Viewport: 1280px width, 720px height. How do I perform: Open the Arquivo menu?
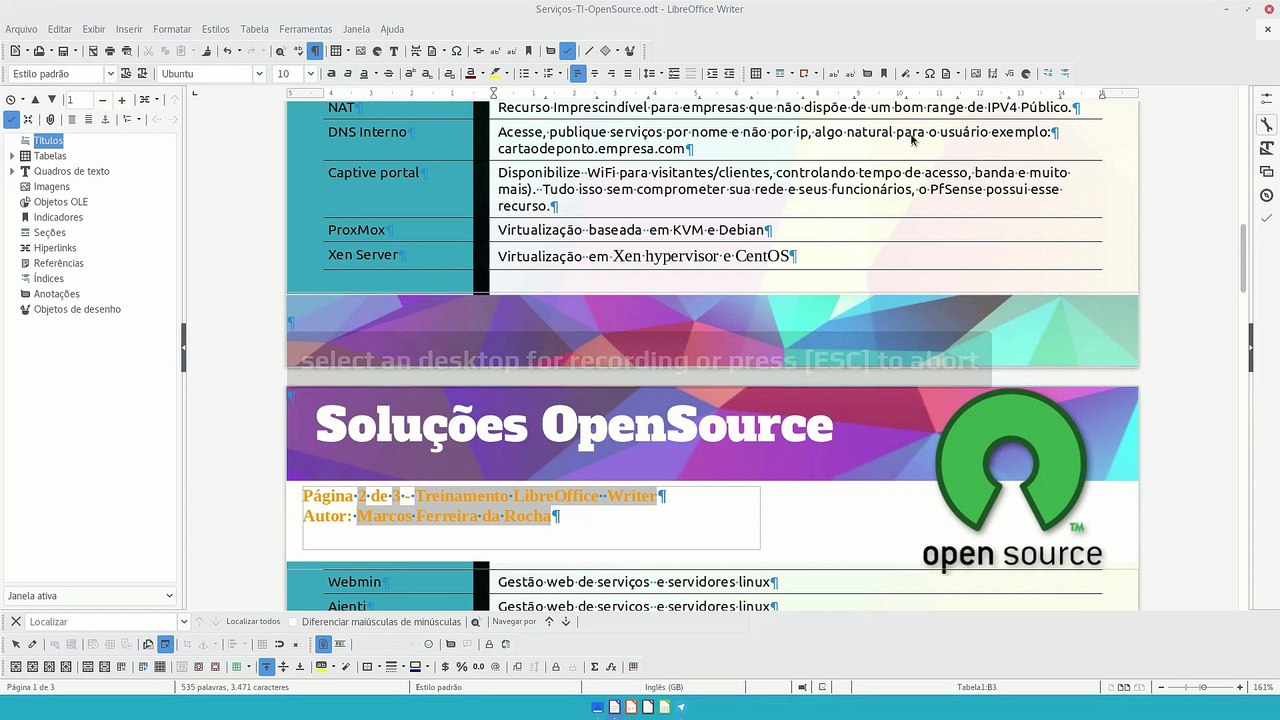tap(21, 29)
